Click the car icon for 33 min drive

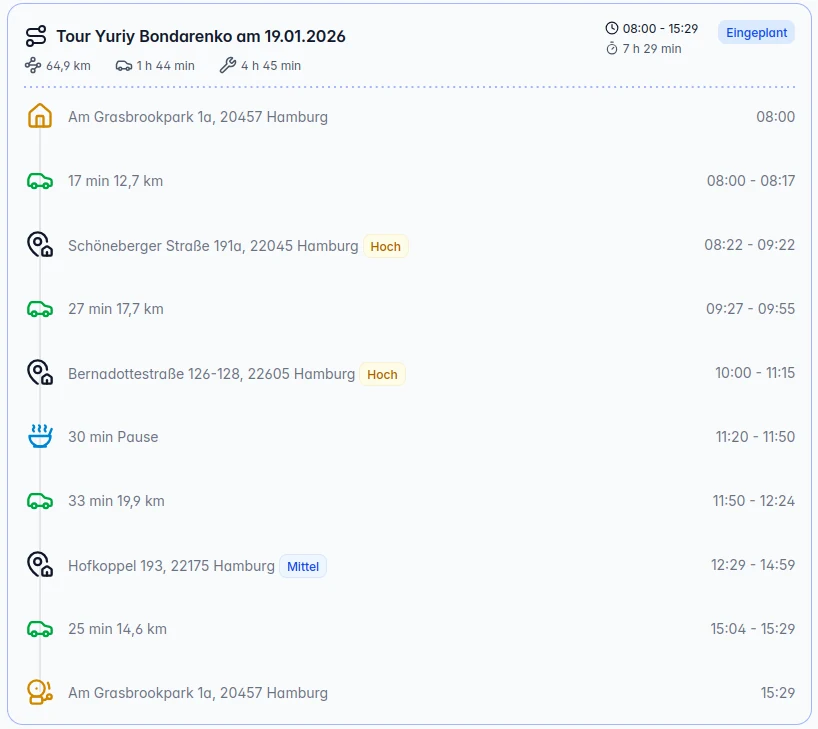40,501
